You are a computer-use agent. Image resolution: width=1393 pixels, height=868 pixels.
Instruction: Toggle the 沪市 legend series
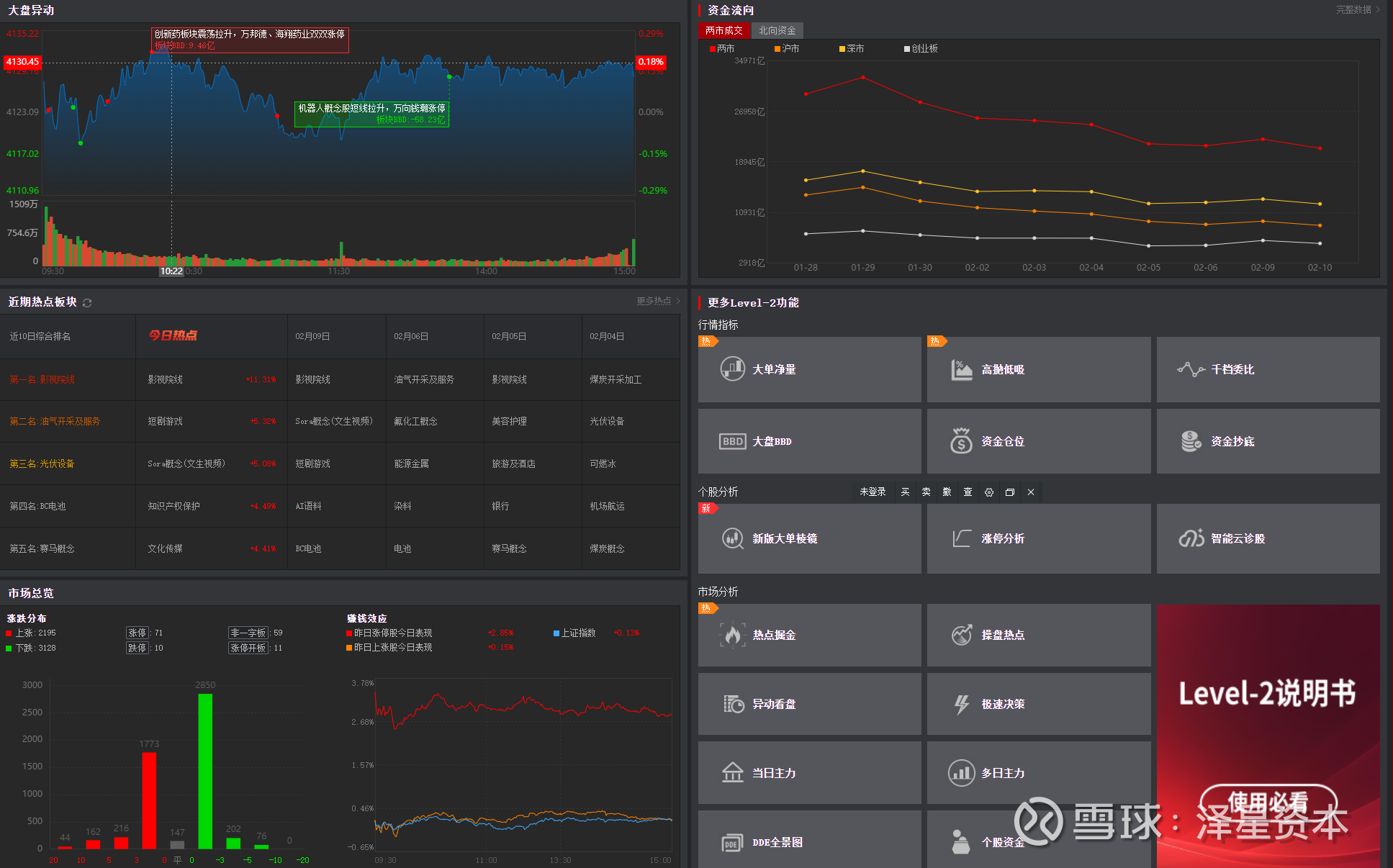click(787, 49)
